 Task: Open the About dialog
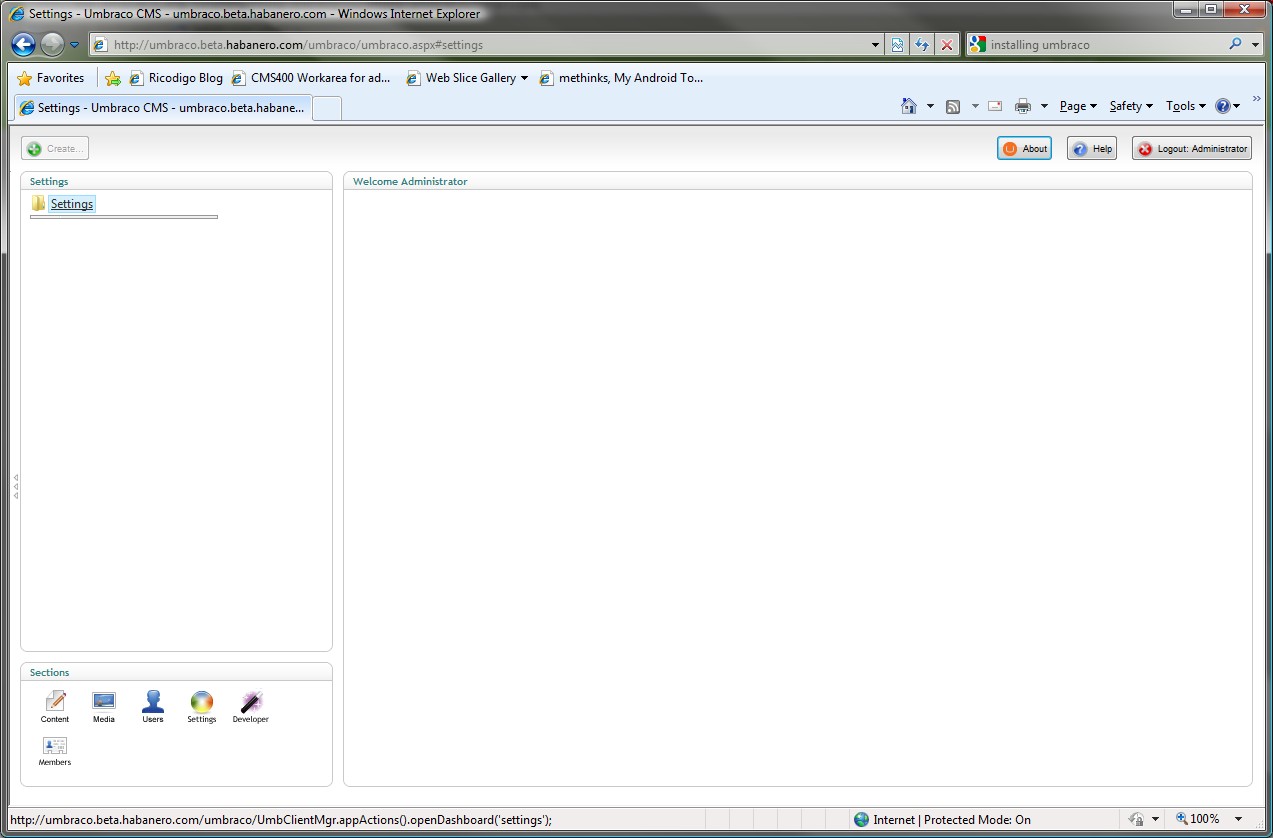[1024, 149]
